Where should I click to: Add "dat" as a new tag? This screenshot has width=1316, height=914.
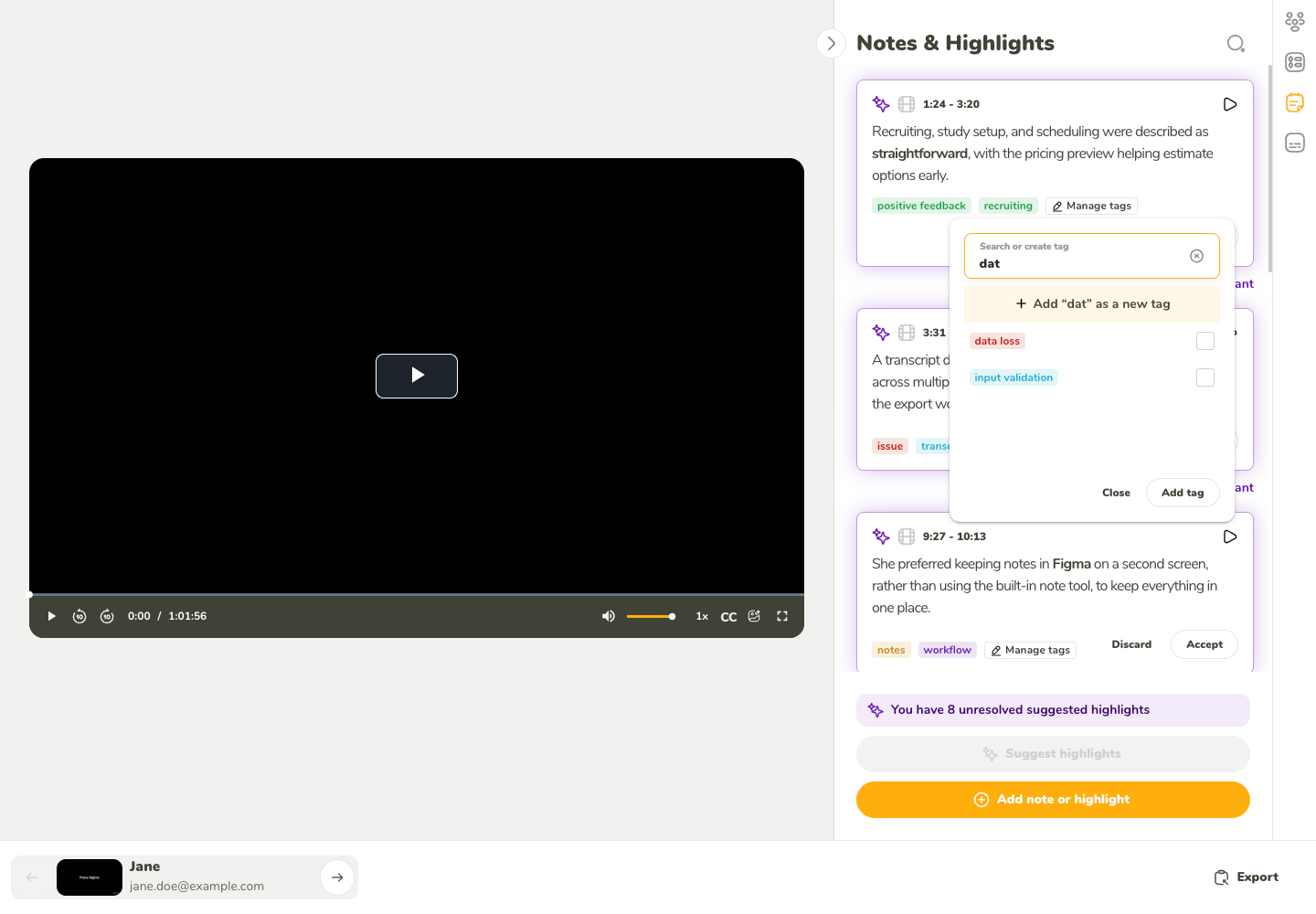pos(1092,303)
